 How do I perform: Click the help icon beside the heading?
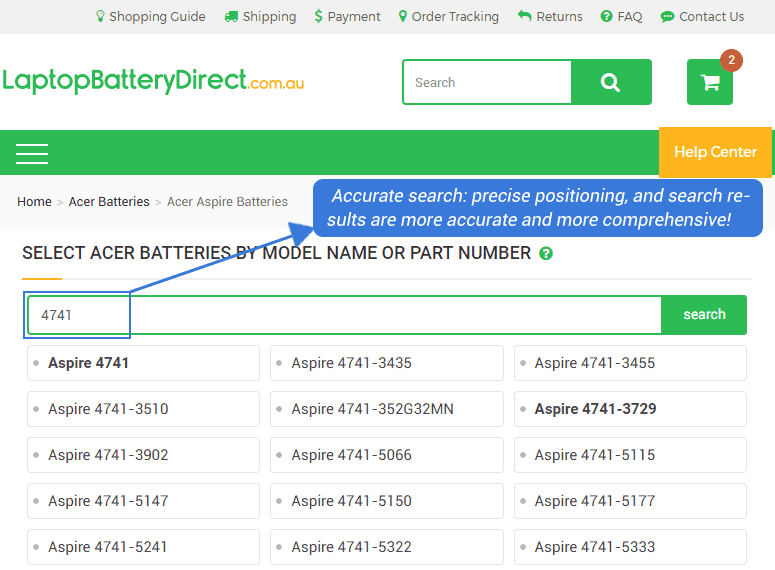click(546, 254)
